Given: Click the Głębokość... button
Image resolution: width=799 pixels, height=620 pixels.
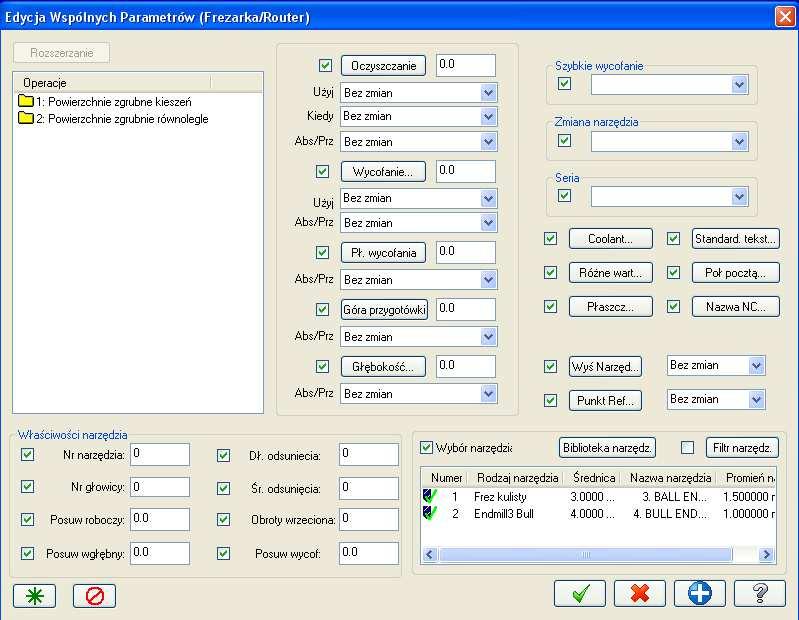Looking at the screenshot, I should click(383, 366).
